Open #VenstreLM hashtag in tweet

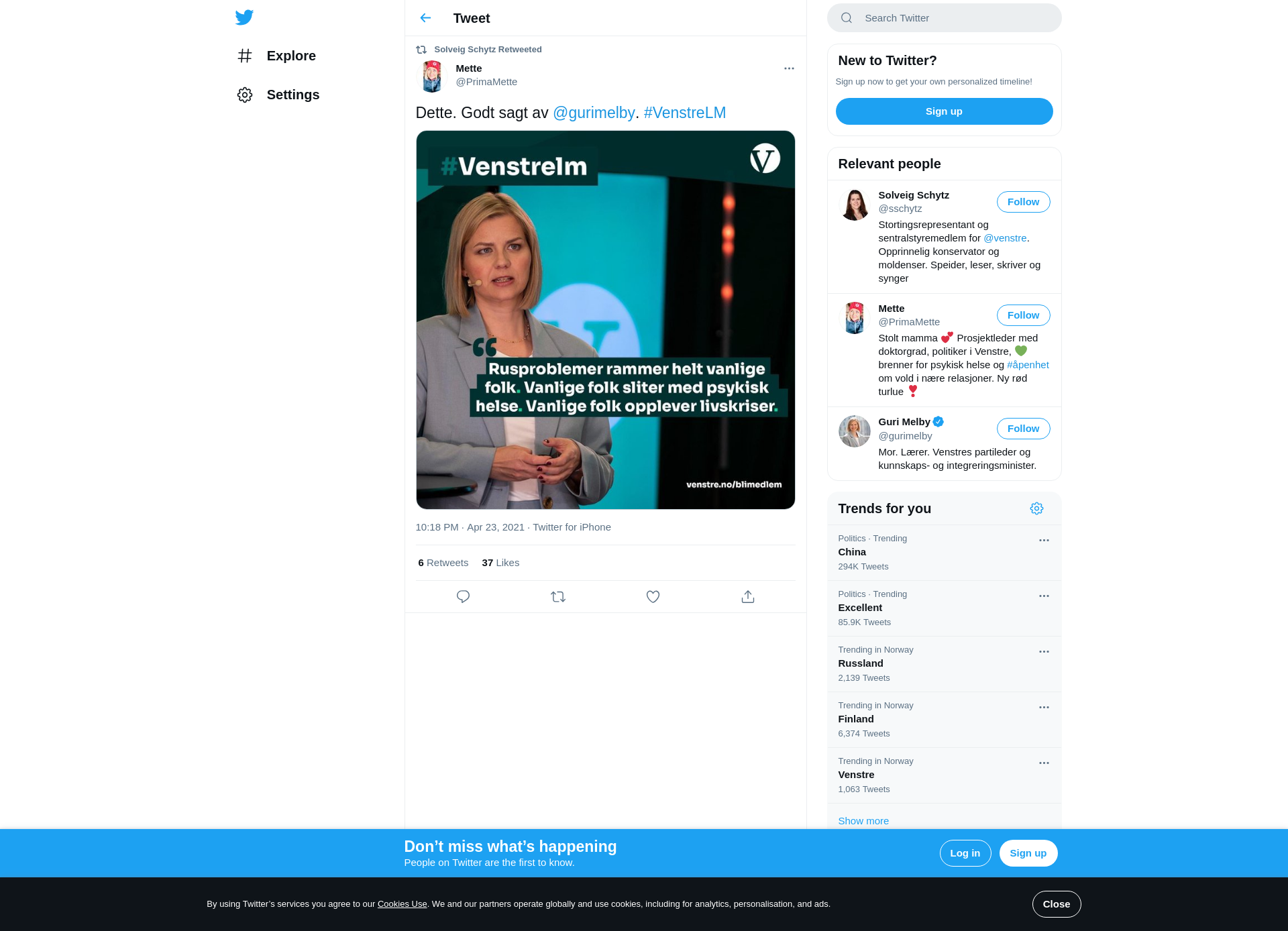click(x=685, y=113)
